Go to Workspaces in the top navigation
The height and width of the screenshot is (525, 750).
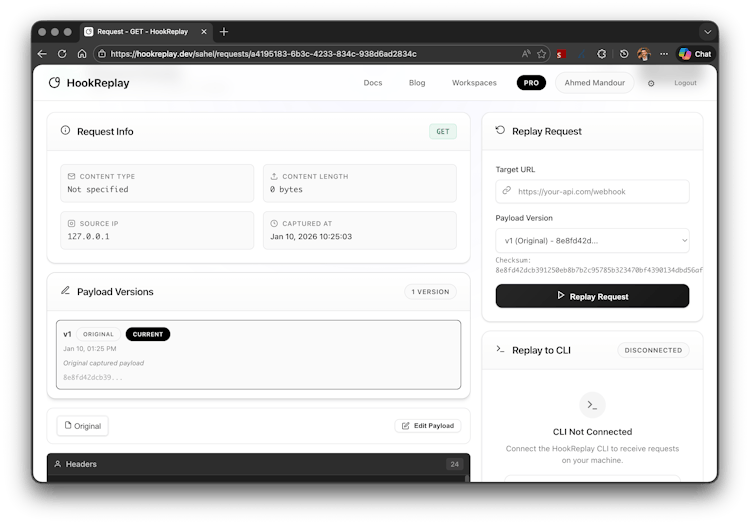click(x=474, y=83)
